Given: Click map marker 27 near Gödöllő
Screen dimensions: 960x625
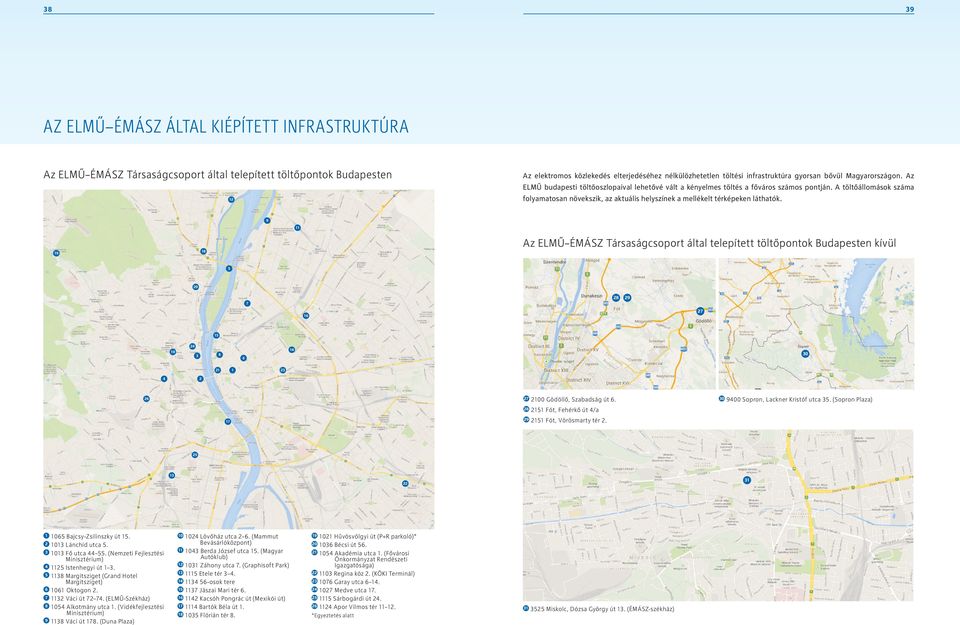Looking at the screenshot, I should pos(700,311).
